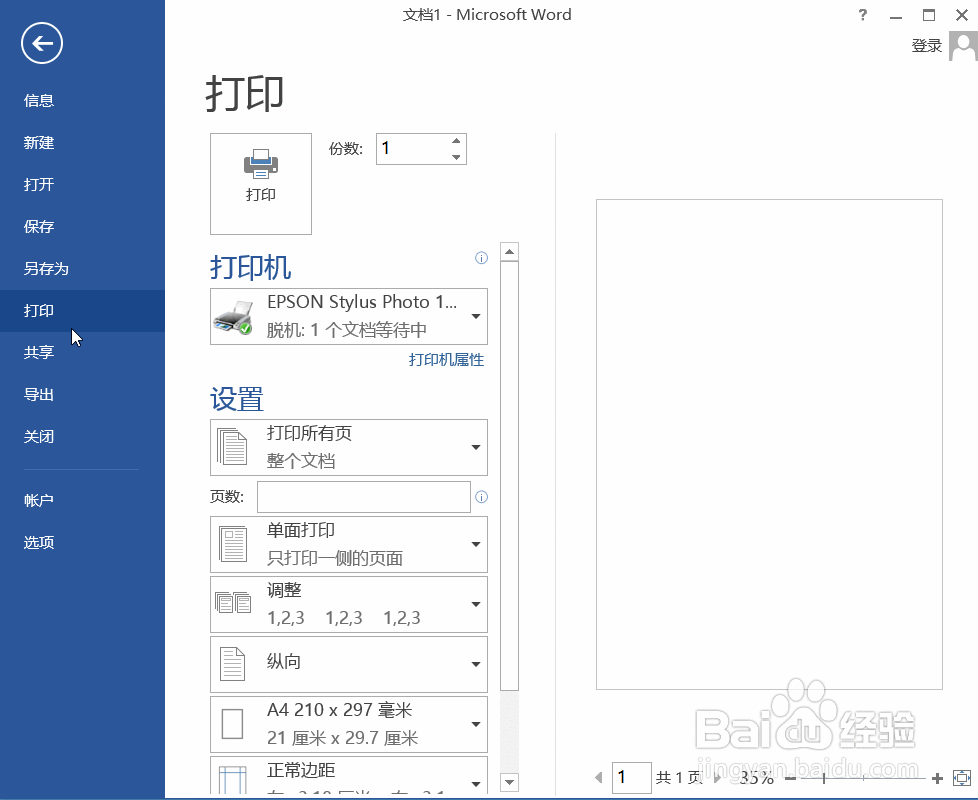978x800 pixels.
Task: Open the 信息 page
Action: 39,100
